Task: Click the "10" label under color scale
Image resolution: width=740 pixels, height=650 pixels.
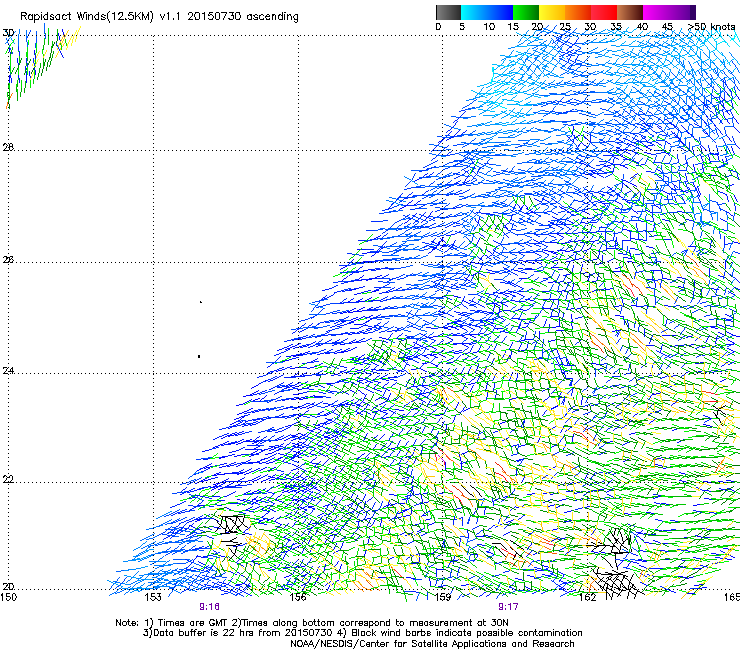Action: pyautogui.click(x=489, y=27)
